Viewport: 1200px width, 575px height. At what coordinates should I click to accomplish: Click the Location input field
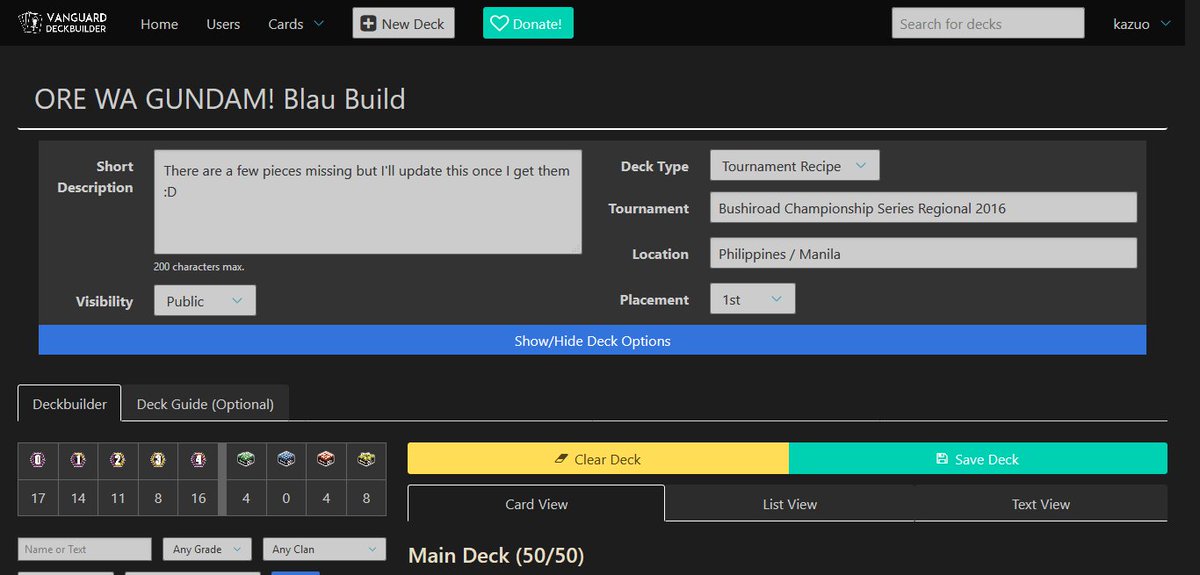tap(923, 253)
